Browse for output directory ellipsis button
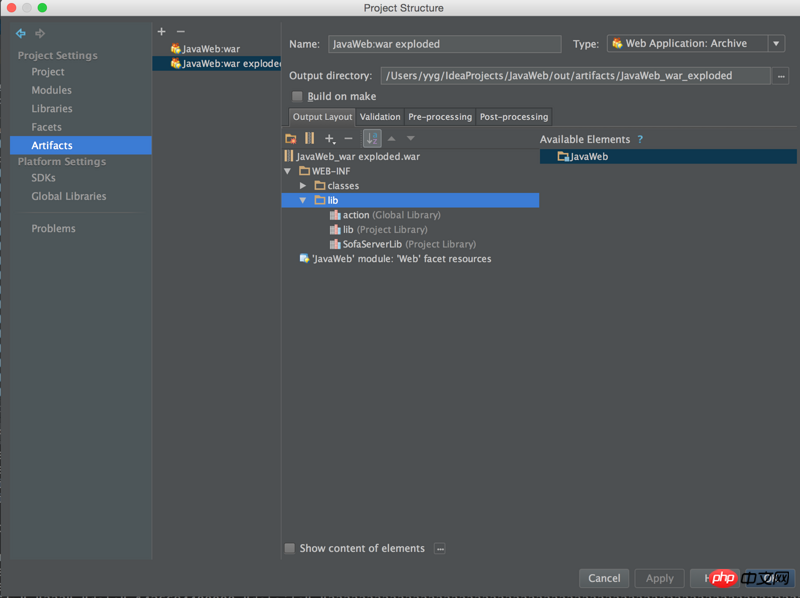This screenshot has height=598, width=800. point(781,76)
